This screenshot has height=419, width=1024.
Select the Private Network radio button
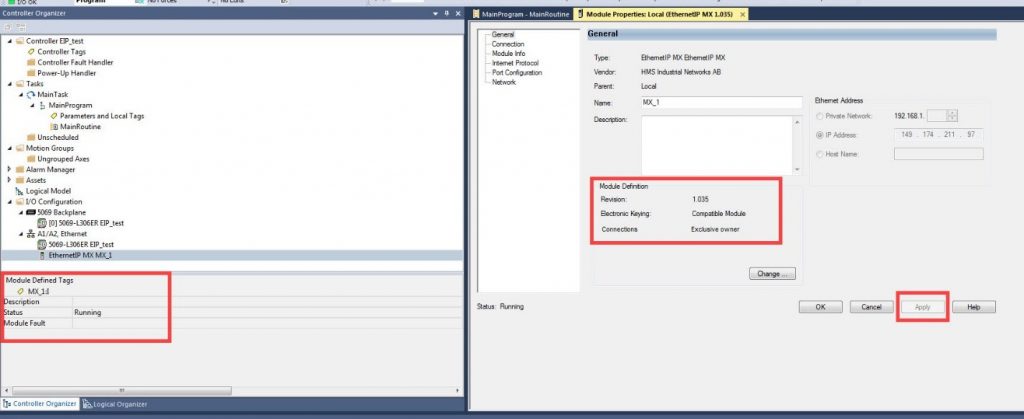tap(820, 116)
